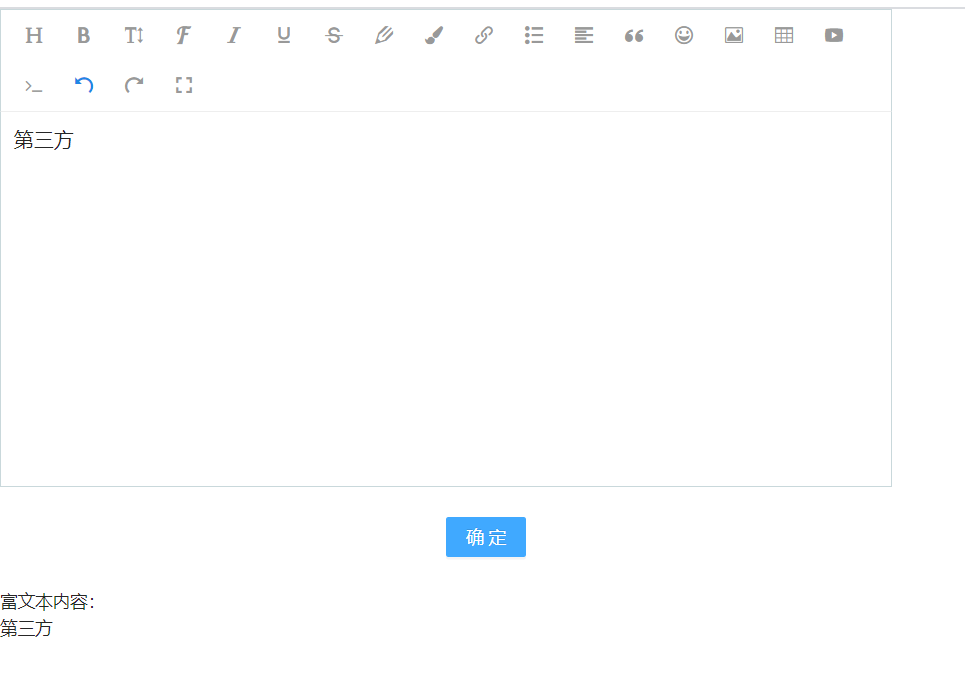This screenshot has height=676, width=965.
Task: Toggle underline formatting
Action: pos(284,36)
